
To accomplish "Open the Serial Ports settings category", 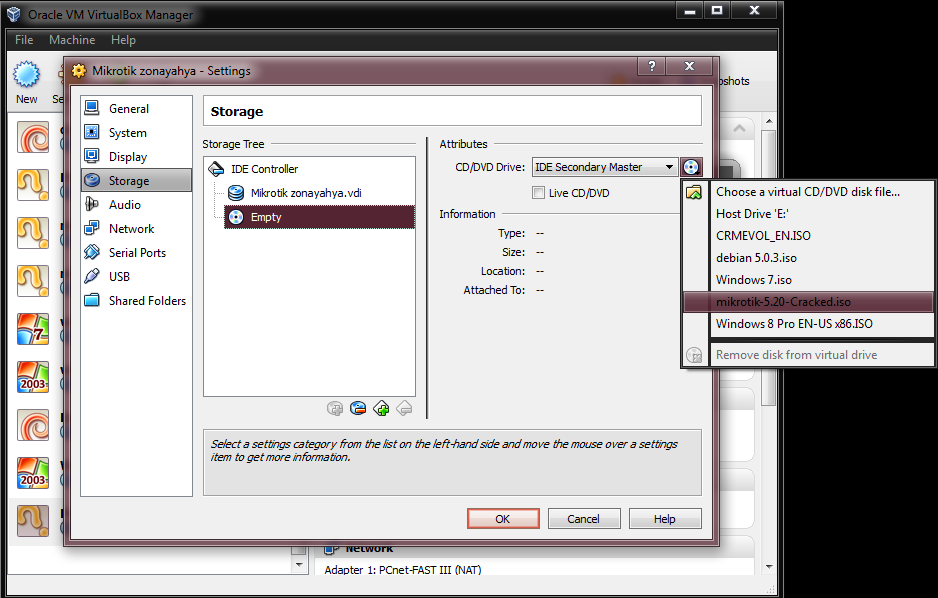I will tap(136, 252).
